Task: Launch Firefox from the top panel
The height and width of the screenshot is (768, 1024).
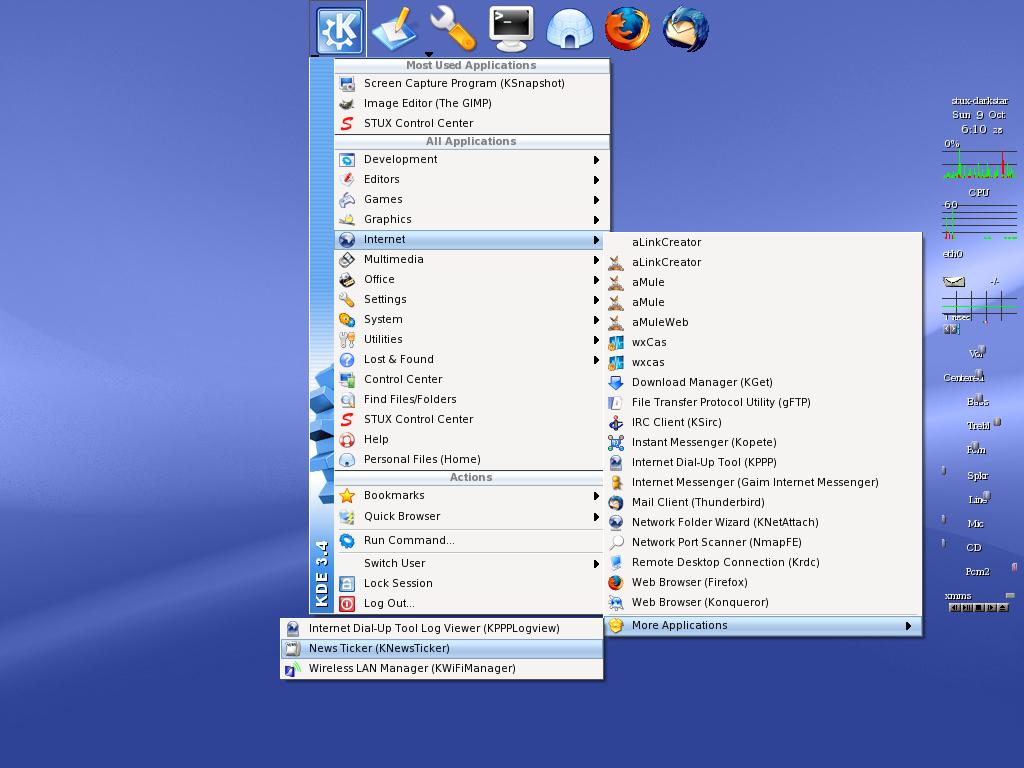Action: pos(627,29)
